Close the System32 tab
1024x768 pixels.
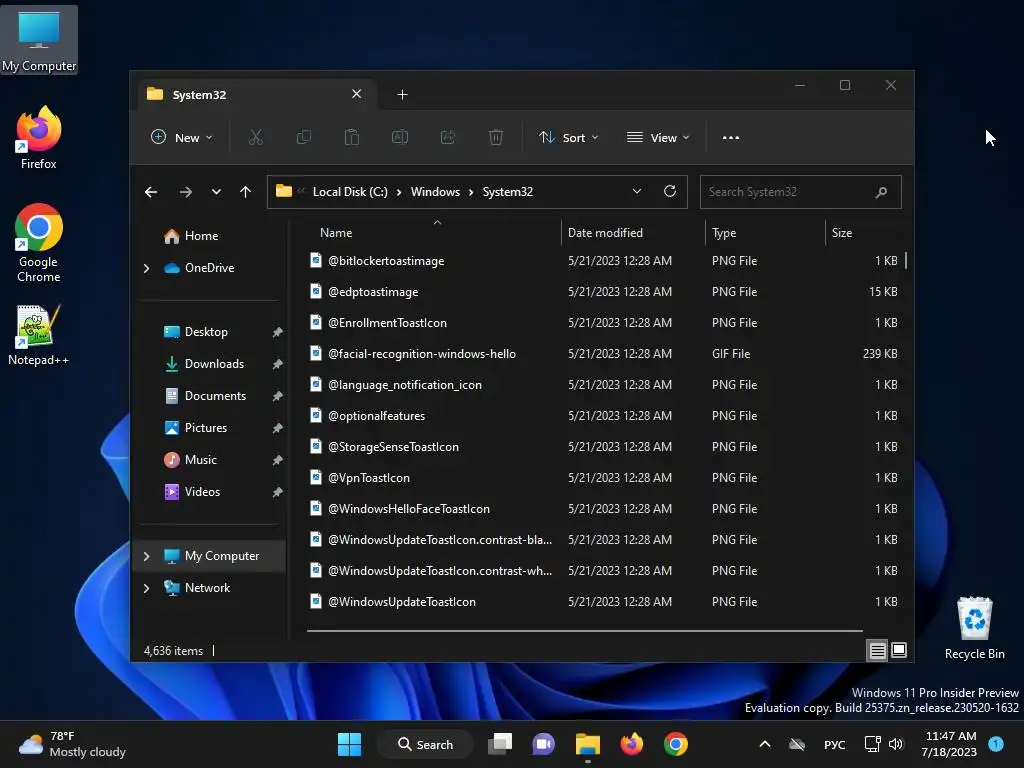[x=357, y=94]
